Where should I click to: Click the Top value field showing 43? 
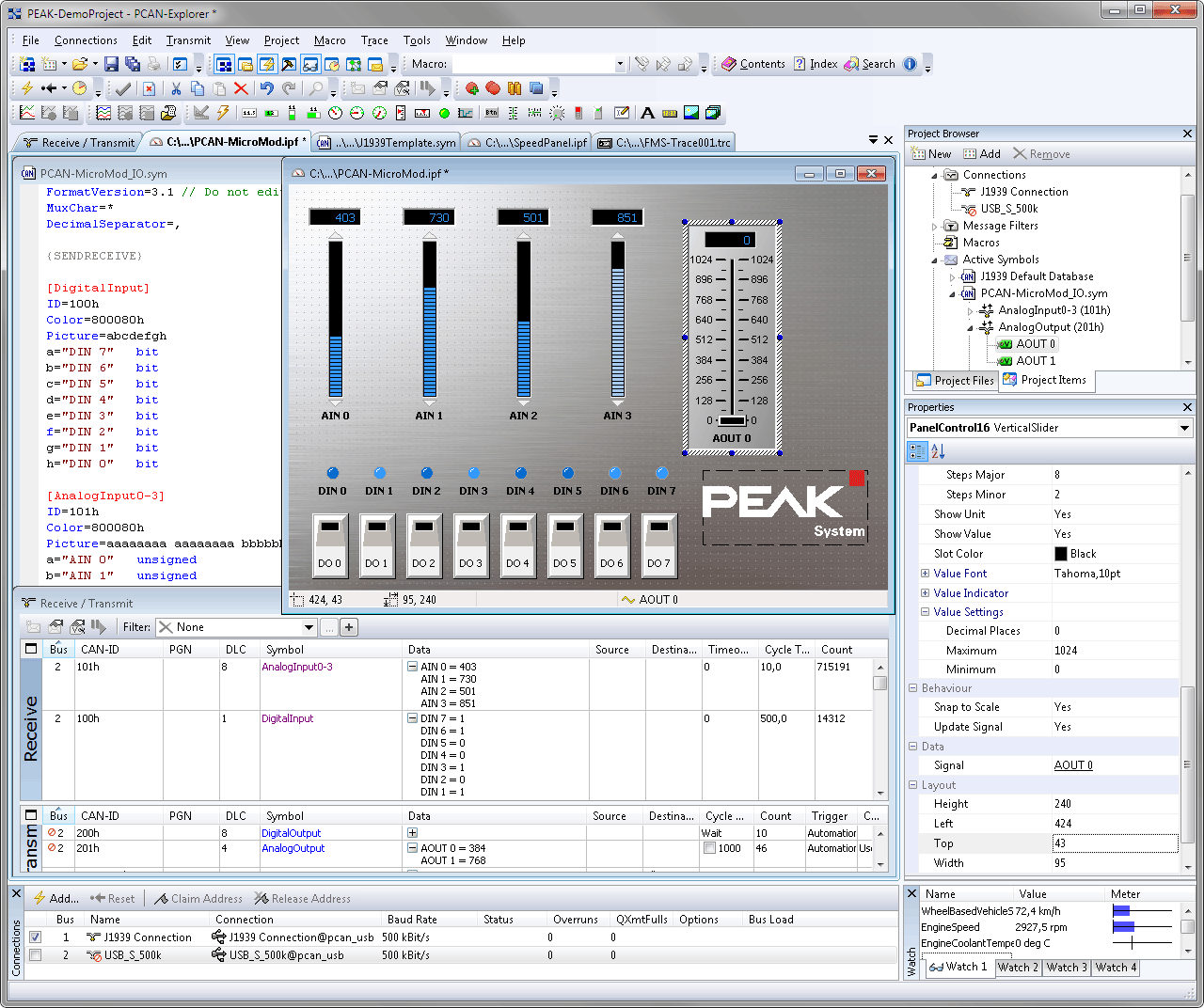click(x=1115, y=843)
